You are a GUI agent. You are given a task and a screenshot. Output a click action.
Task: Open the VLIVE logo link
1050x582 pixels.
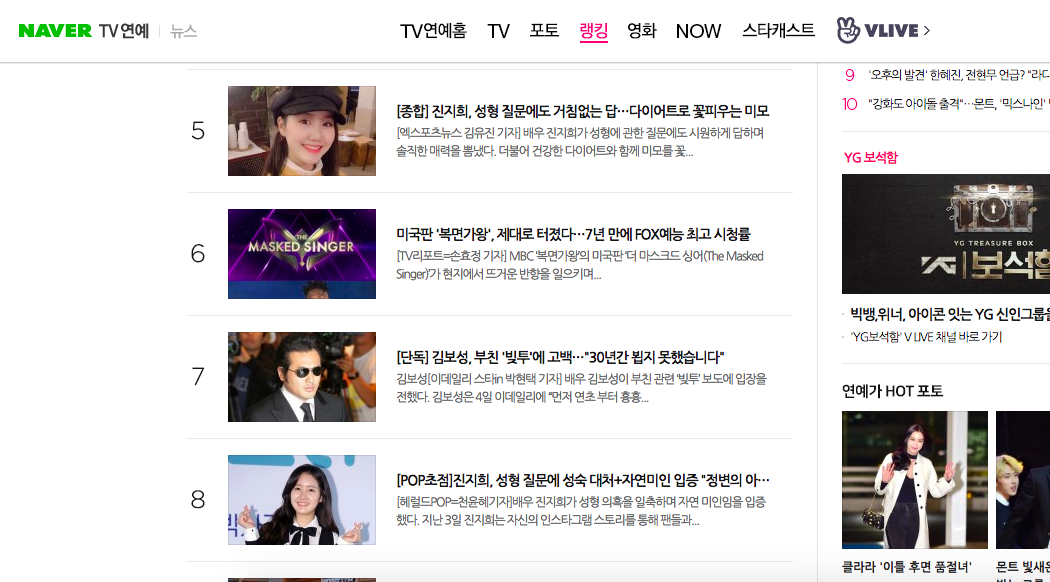click(877, 30)
